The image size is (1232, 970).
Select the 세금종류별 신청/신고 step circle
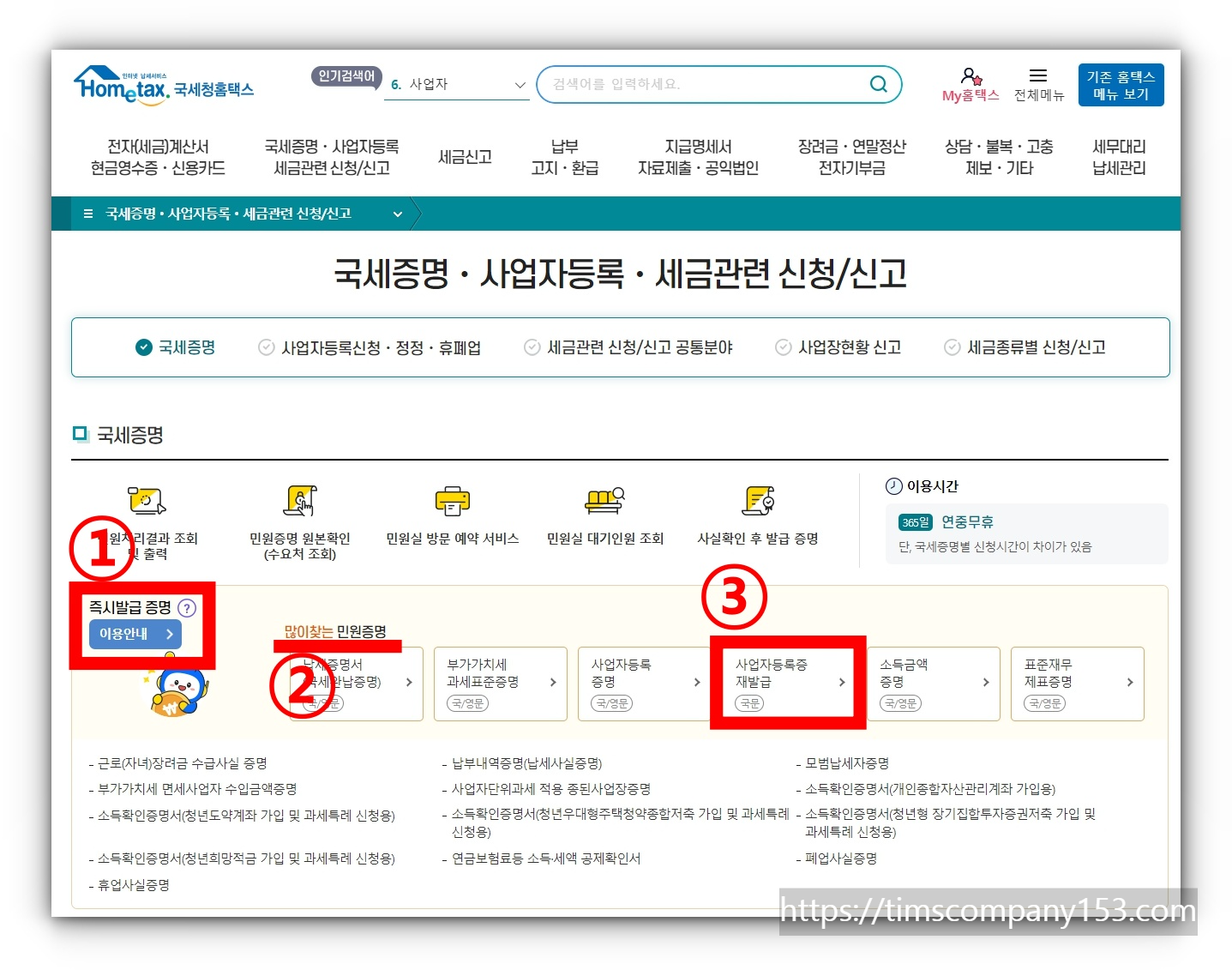952,346
